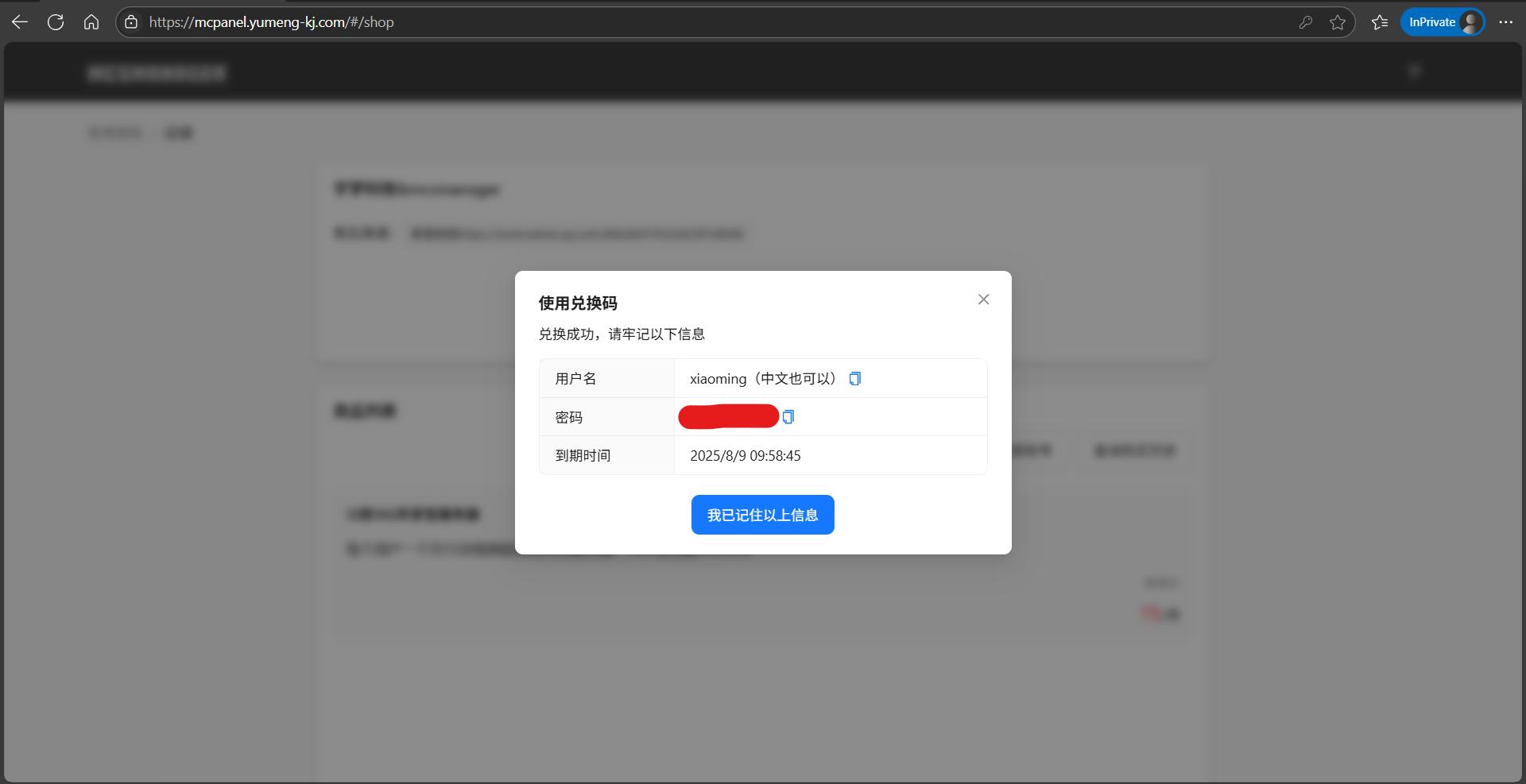Viewport: 1526px width, 784px height.
Task: Click the 用户名 label cell
Action: point(575,379)
